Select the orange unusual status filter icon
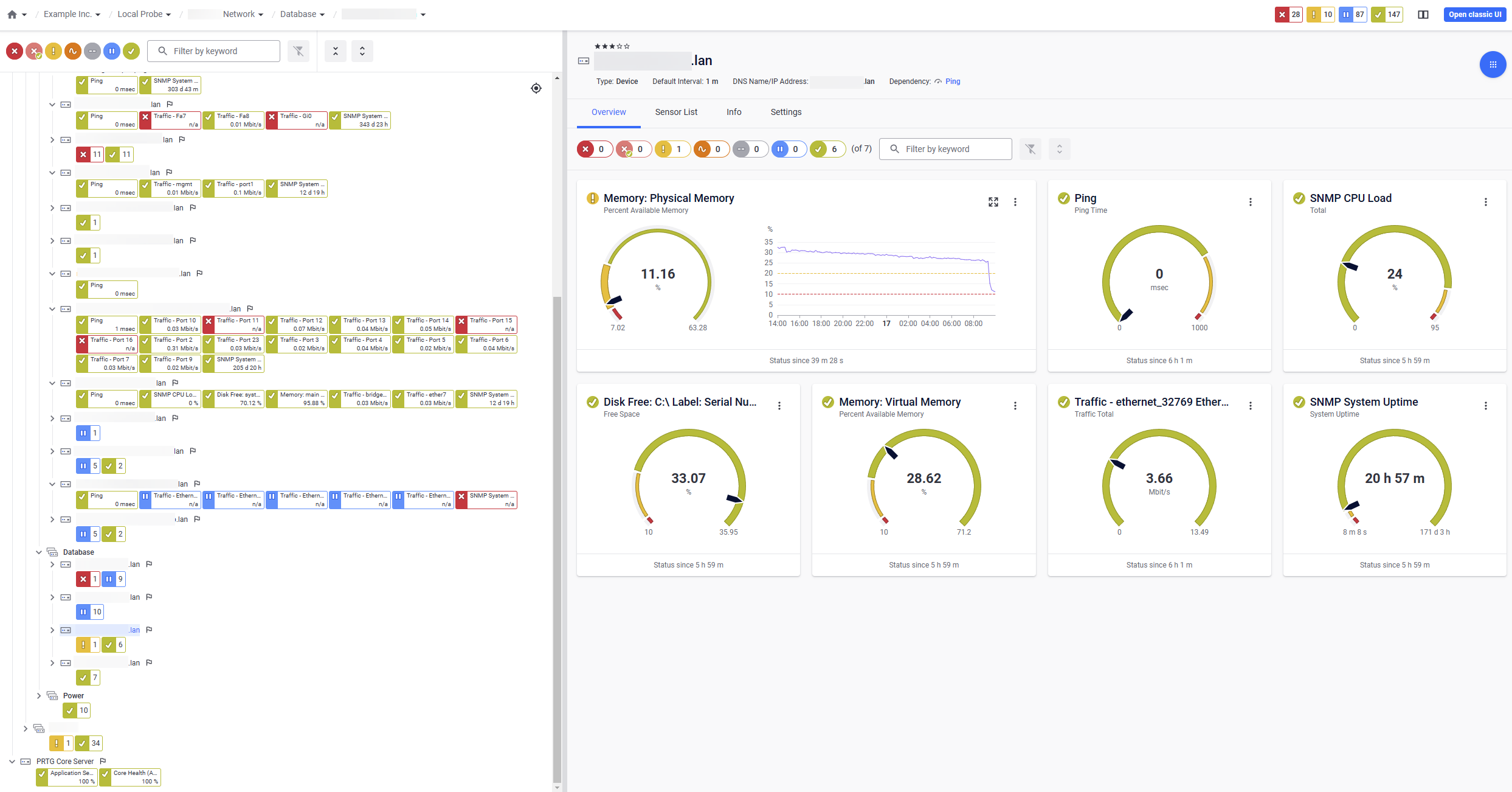Screen dimensions: 1512x792 tap(73, 51)
